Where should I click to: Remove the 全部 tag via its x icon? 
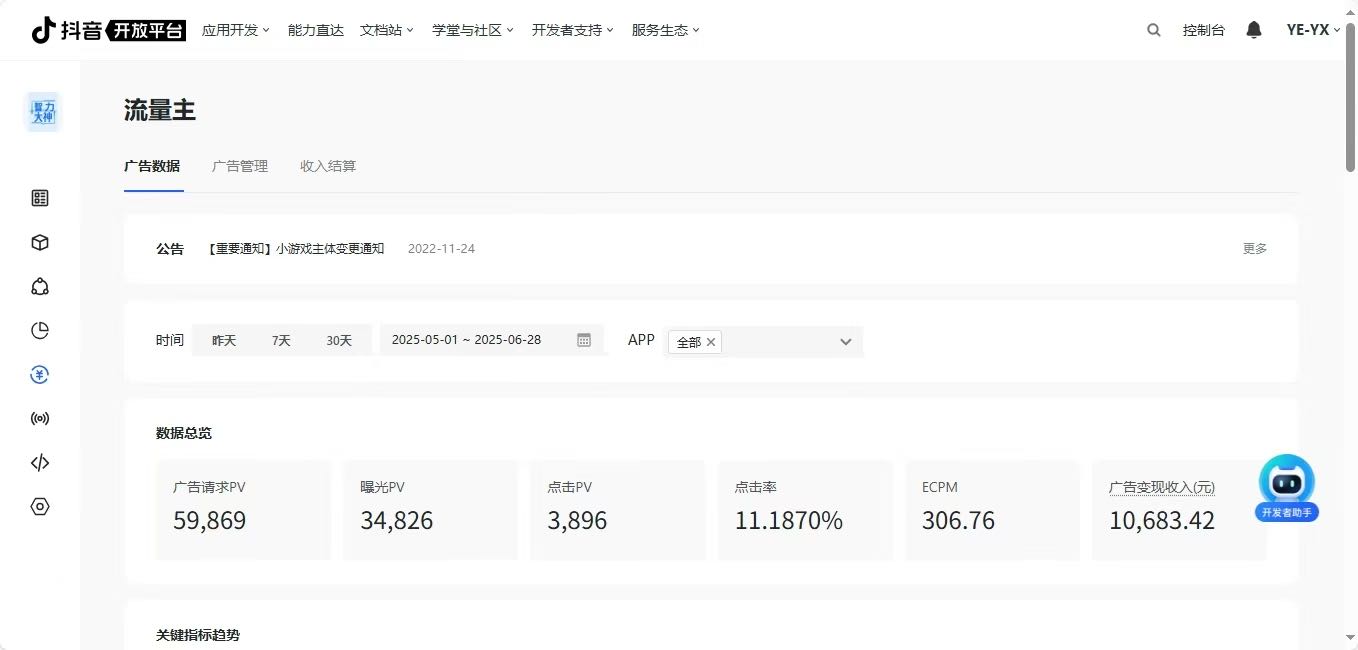pyautogui.click(x=711, y=342)
